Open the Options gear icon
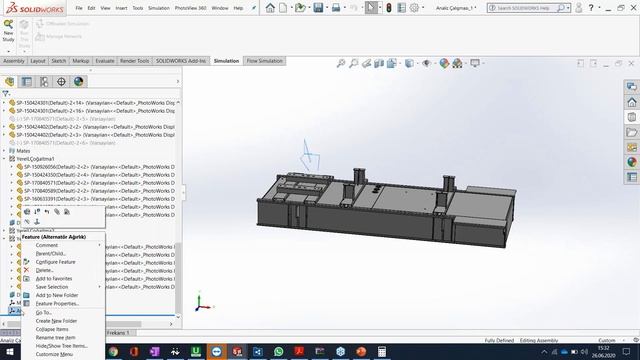The height and width of the screenshot is (360, 640). point(414,8)
